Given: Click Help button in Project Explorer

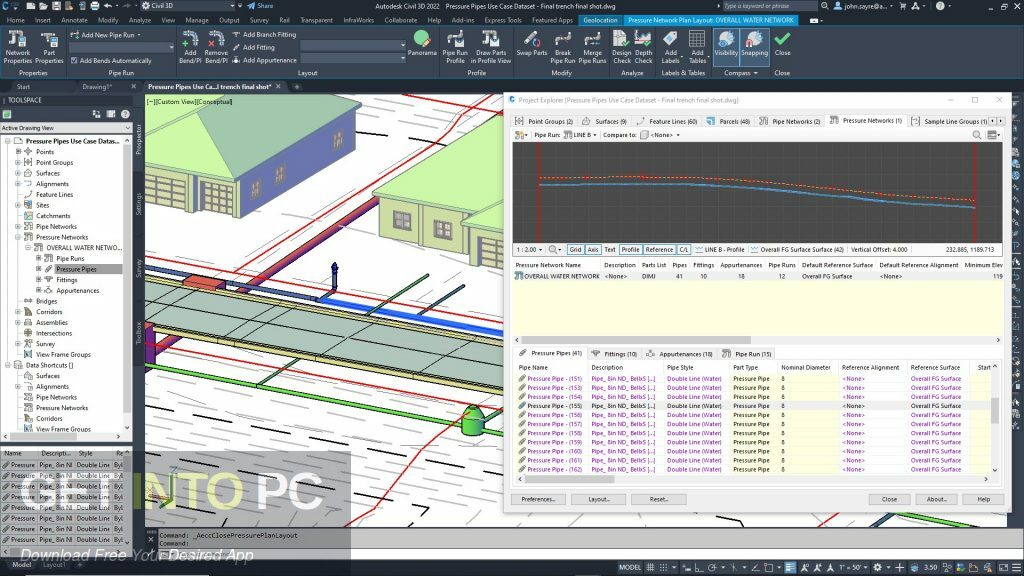Looking at the screenshot, I should coord(984,499).
